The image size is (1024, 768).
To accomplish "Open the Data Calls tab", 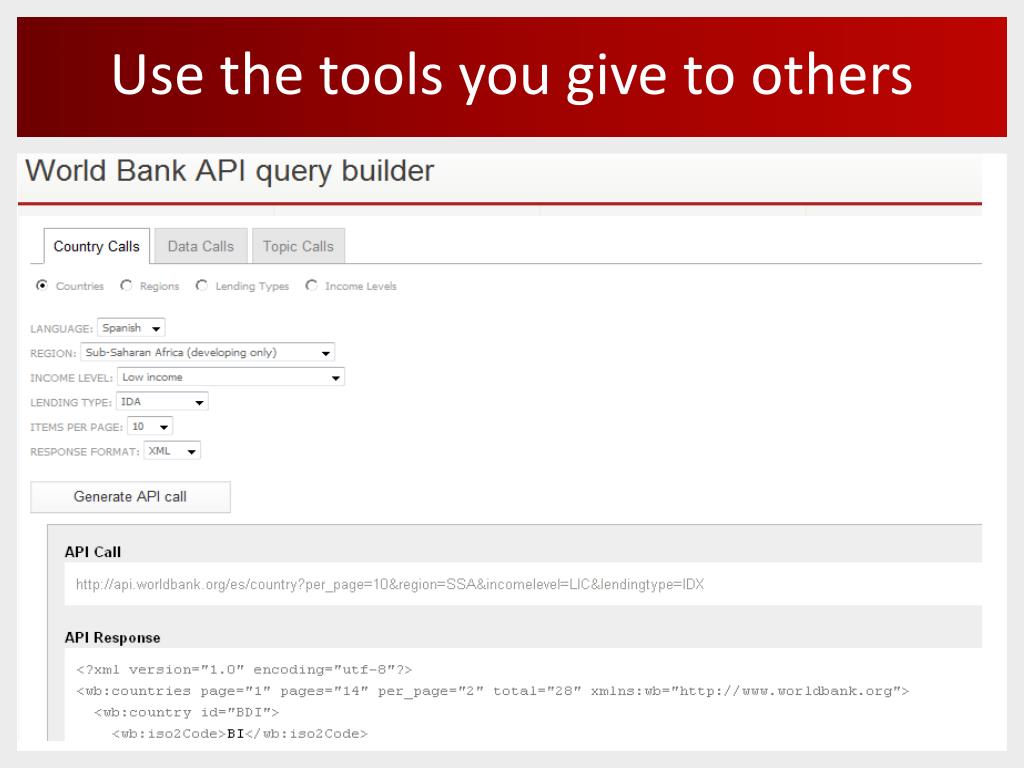I will click(200, 246).
